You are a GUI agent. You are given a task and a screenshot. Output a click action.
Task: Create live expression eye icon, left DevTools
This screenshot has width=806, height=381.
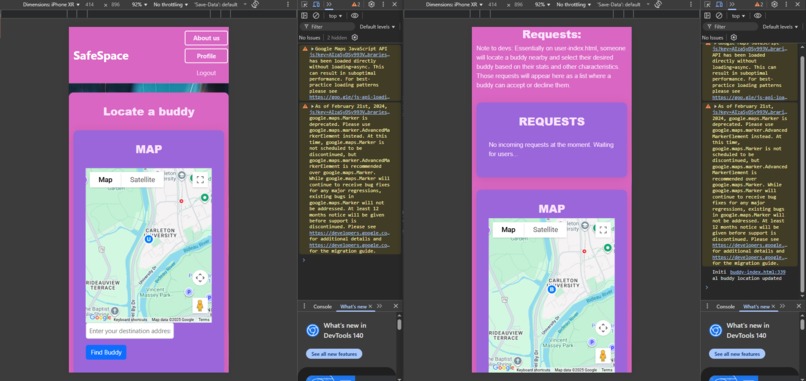tap(355, 16)
